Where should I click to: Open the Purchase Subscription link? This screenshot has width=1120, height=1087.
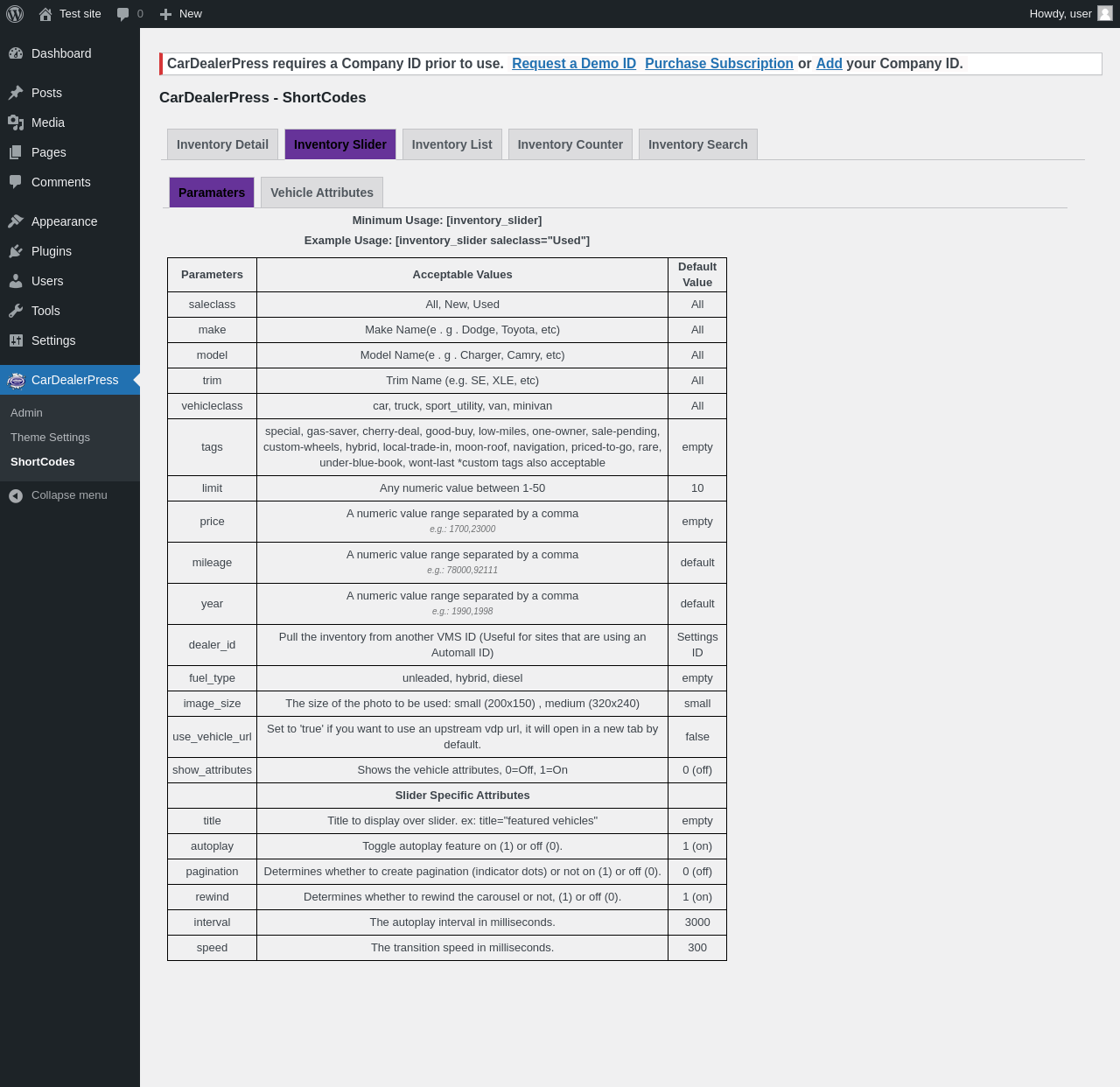click(x=719, y=64)
